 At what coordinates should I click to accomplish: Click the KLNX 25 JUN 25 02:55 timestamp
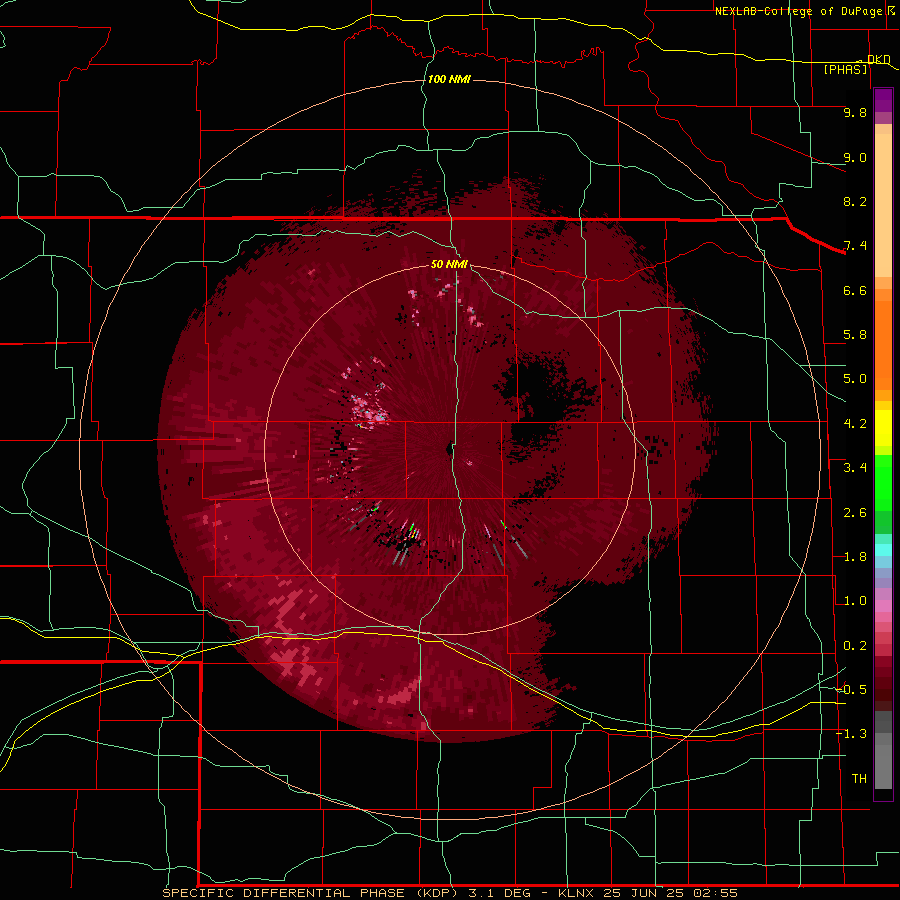[647, 893]
